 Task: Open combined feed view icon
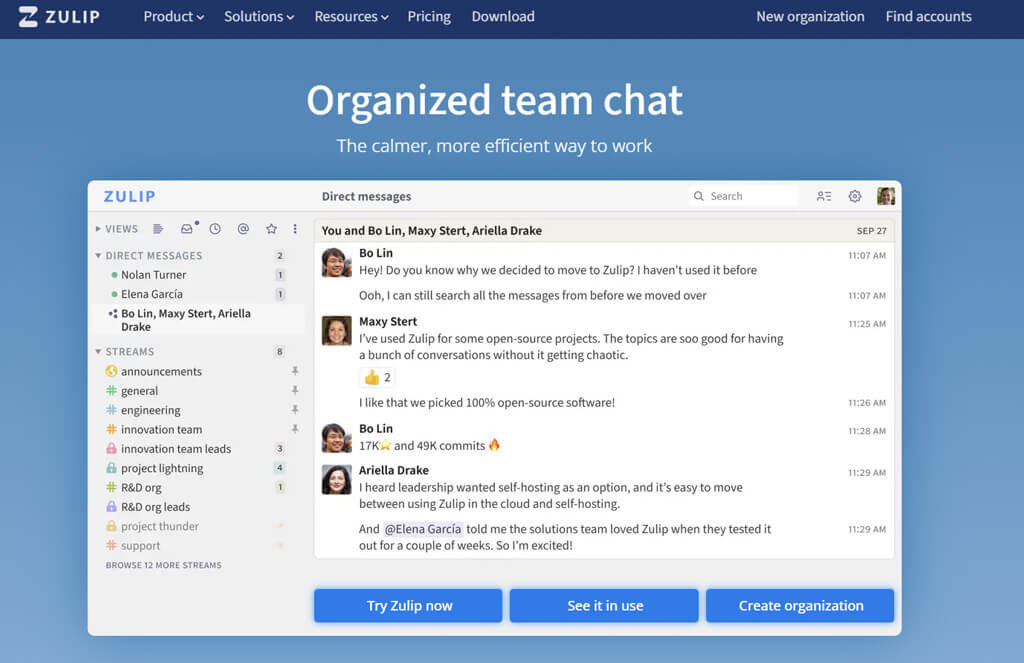tap(158, 229)
